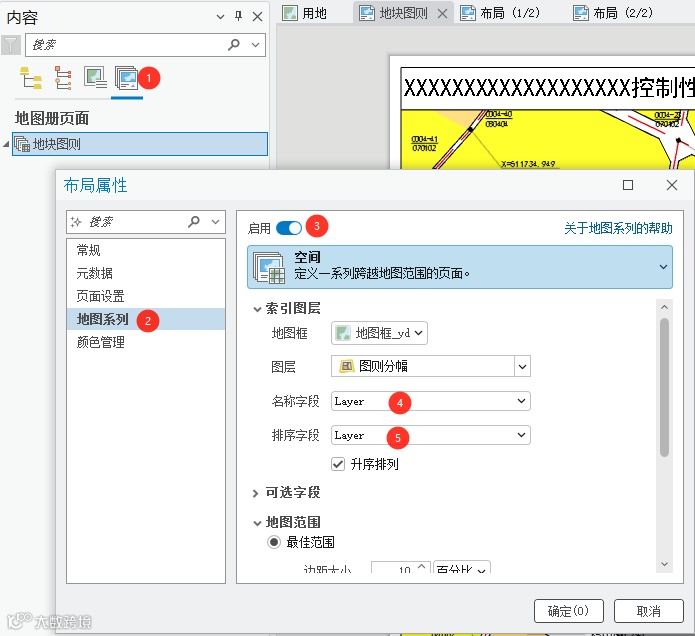This screenshot has height=636, width=695.
Task: Uncheck the 升序排列 checkbox
Action: (x=338, y=464)
